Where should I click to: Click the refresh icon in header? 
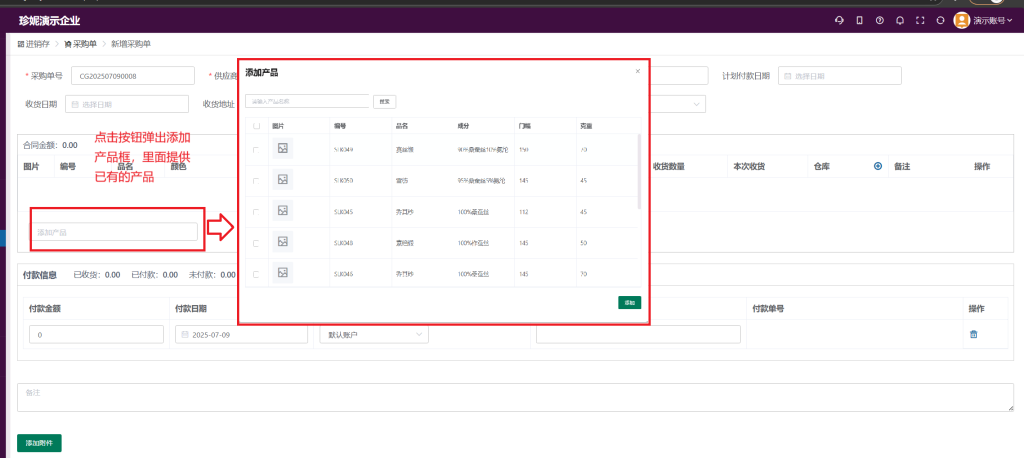940,20
